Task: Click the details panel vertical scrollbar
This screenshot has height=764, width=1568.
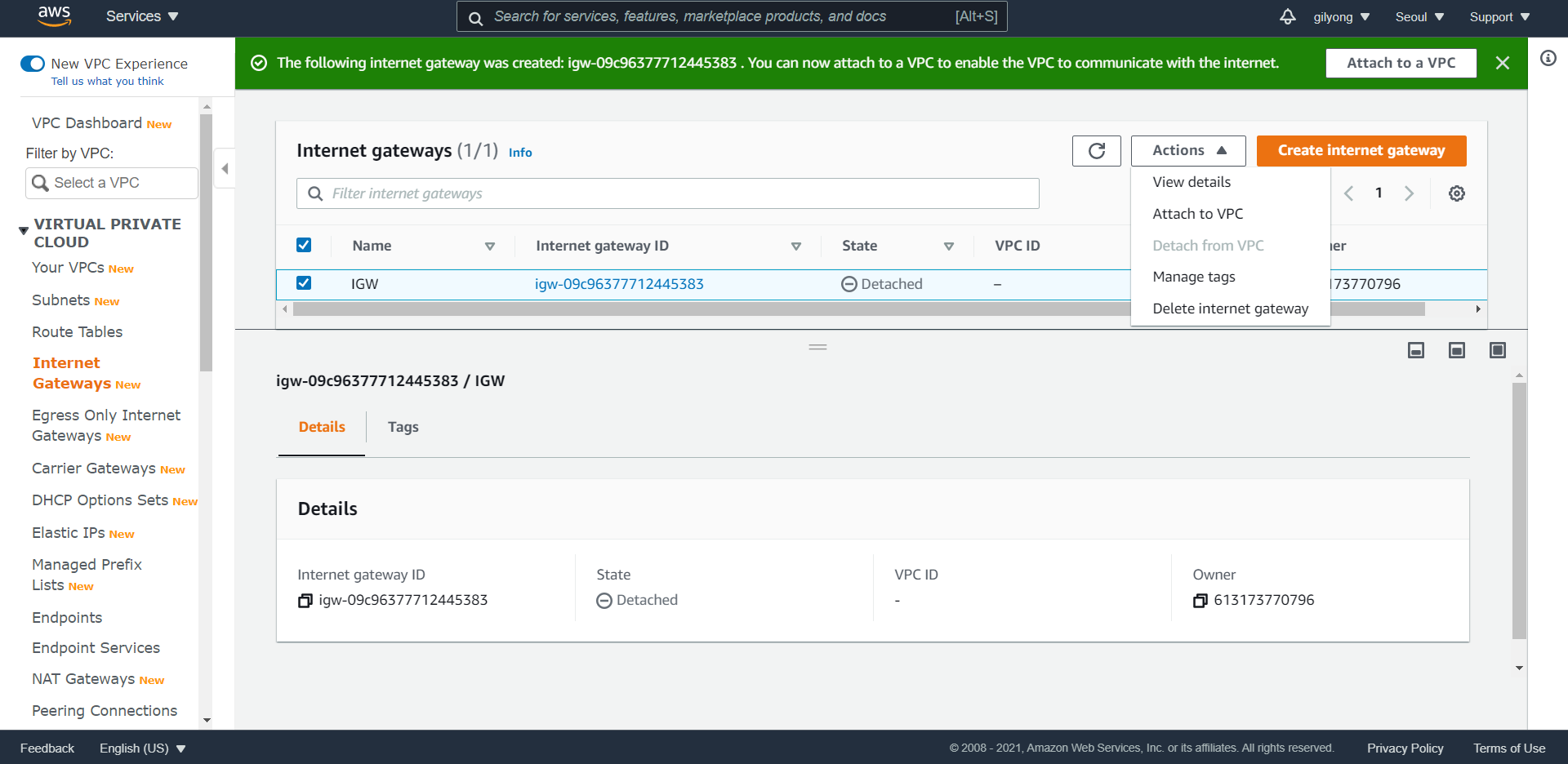Action: tap(1519, 510)
